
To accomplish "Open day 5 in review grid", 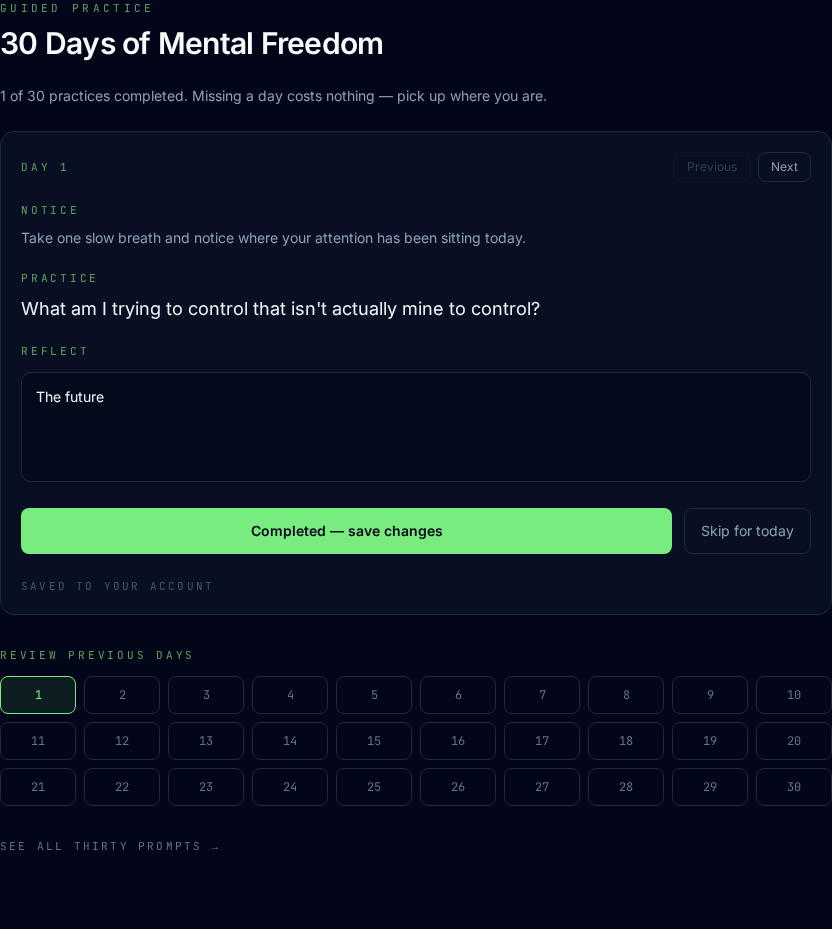I will click(374, 695).
